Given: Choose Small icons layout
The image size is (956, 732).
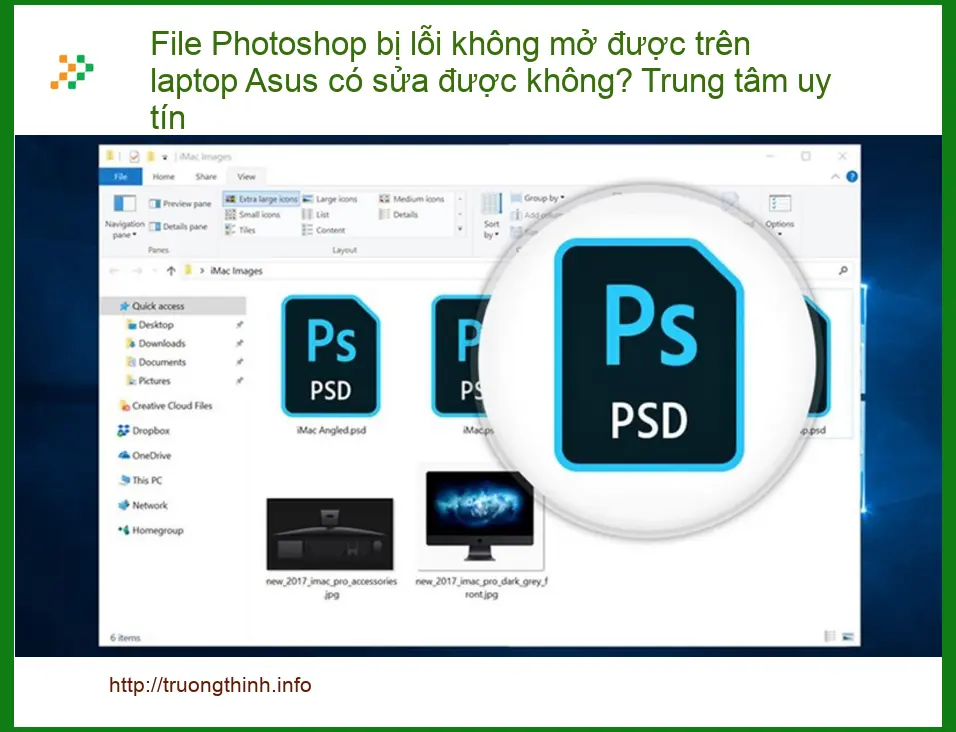Looking at the screenshot, I should pyautogui.click(x=252, y=215).
